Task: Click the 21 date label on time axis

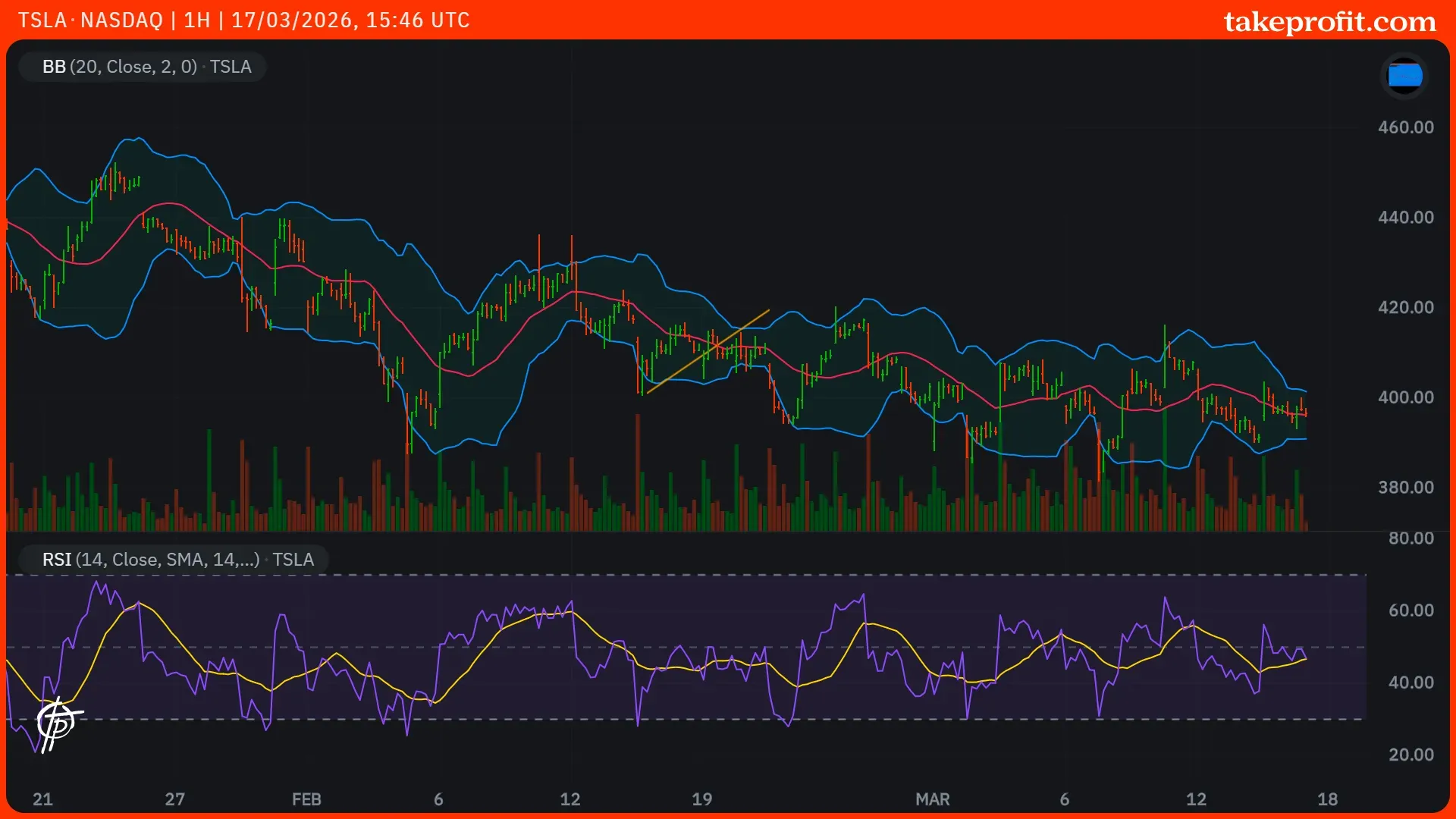Action: 42,799
